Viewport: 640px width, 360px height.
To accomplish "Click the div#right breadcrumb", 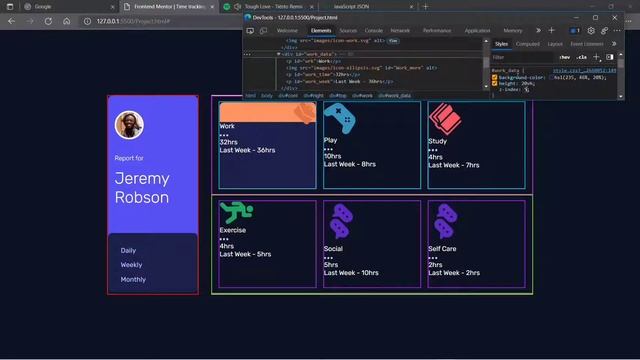I will pos(313,96).
